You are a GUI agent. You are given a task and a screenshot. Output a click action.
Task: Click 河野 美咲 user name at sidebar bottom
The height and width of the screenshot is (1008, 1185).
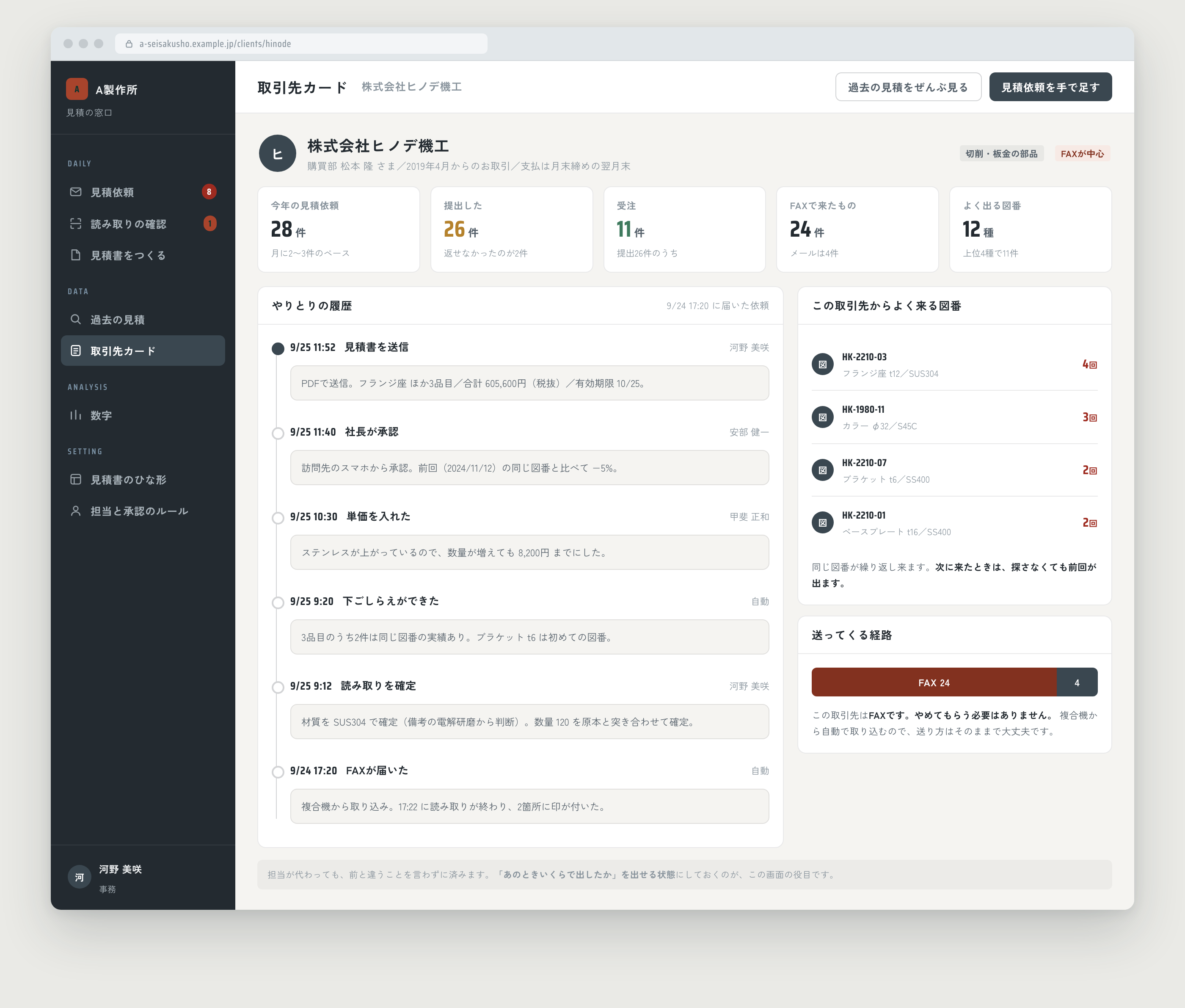pyautogui.click(x=121, y=869)
